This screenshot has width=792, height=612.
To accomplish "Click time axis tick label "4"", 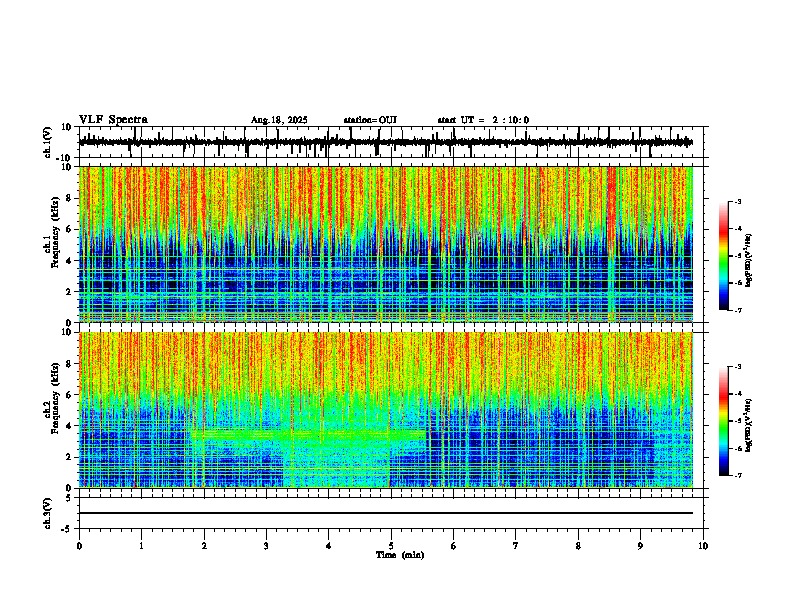I will [328, 546].
